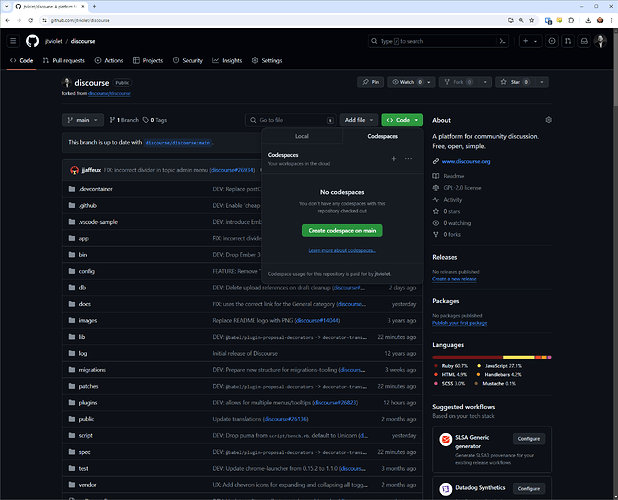Open the About section settings gear
The image size is (618, 500).
[x=548, y=120]
